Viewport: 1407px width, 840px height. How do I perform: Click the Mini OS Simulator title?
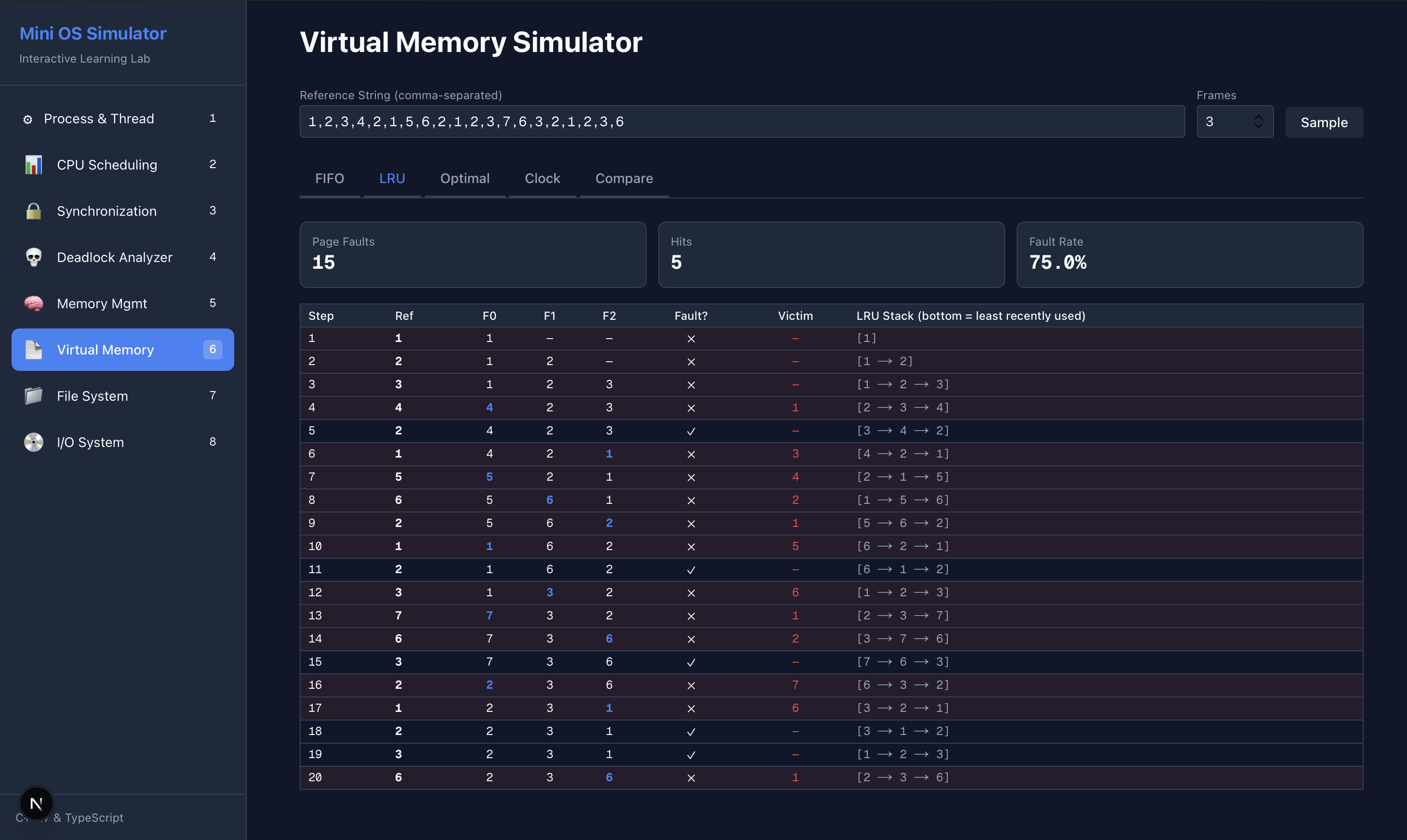coord(93,33)
